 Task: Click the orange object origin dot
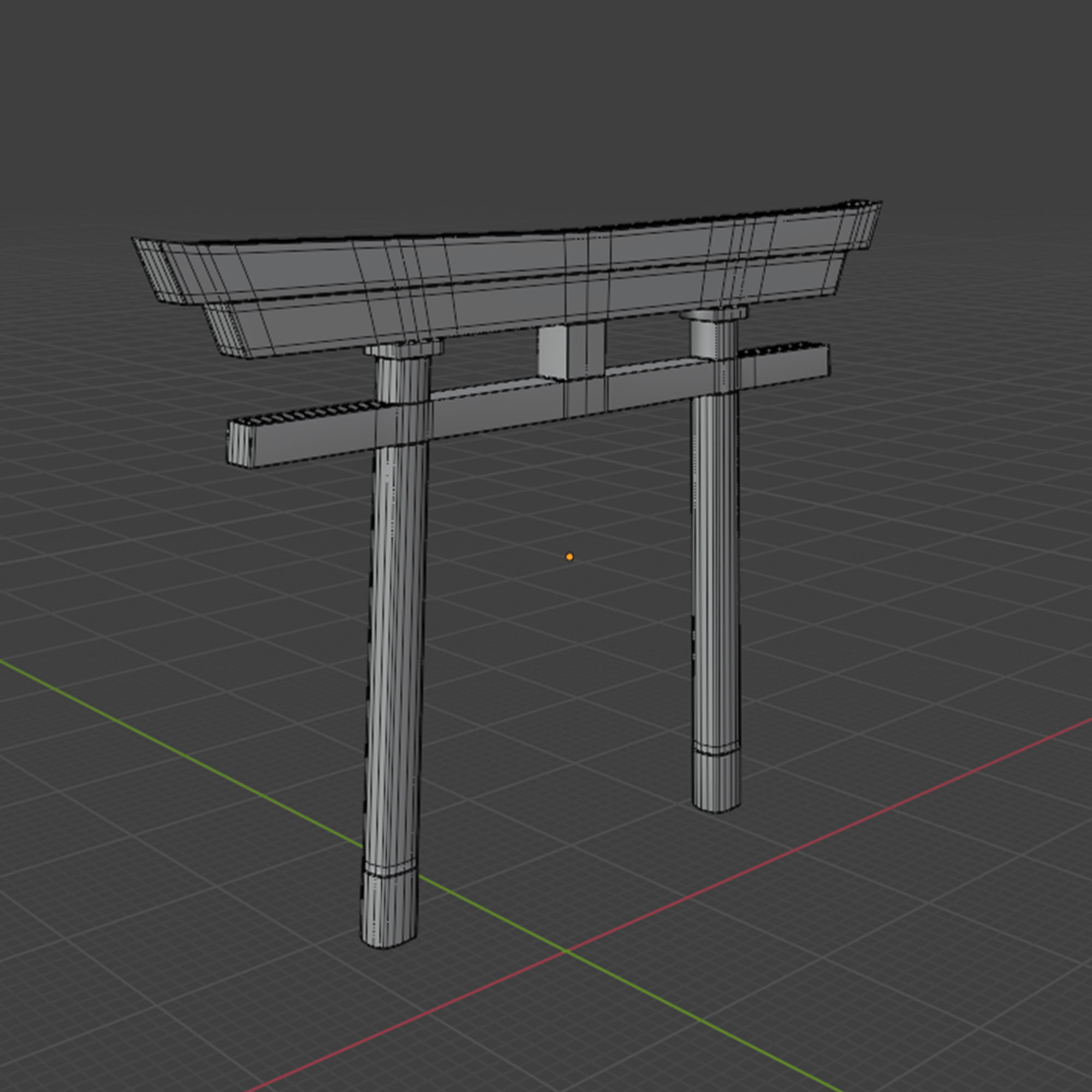[569, 557]
